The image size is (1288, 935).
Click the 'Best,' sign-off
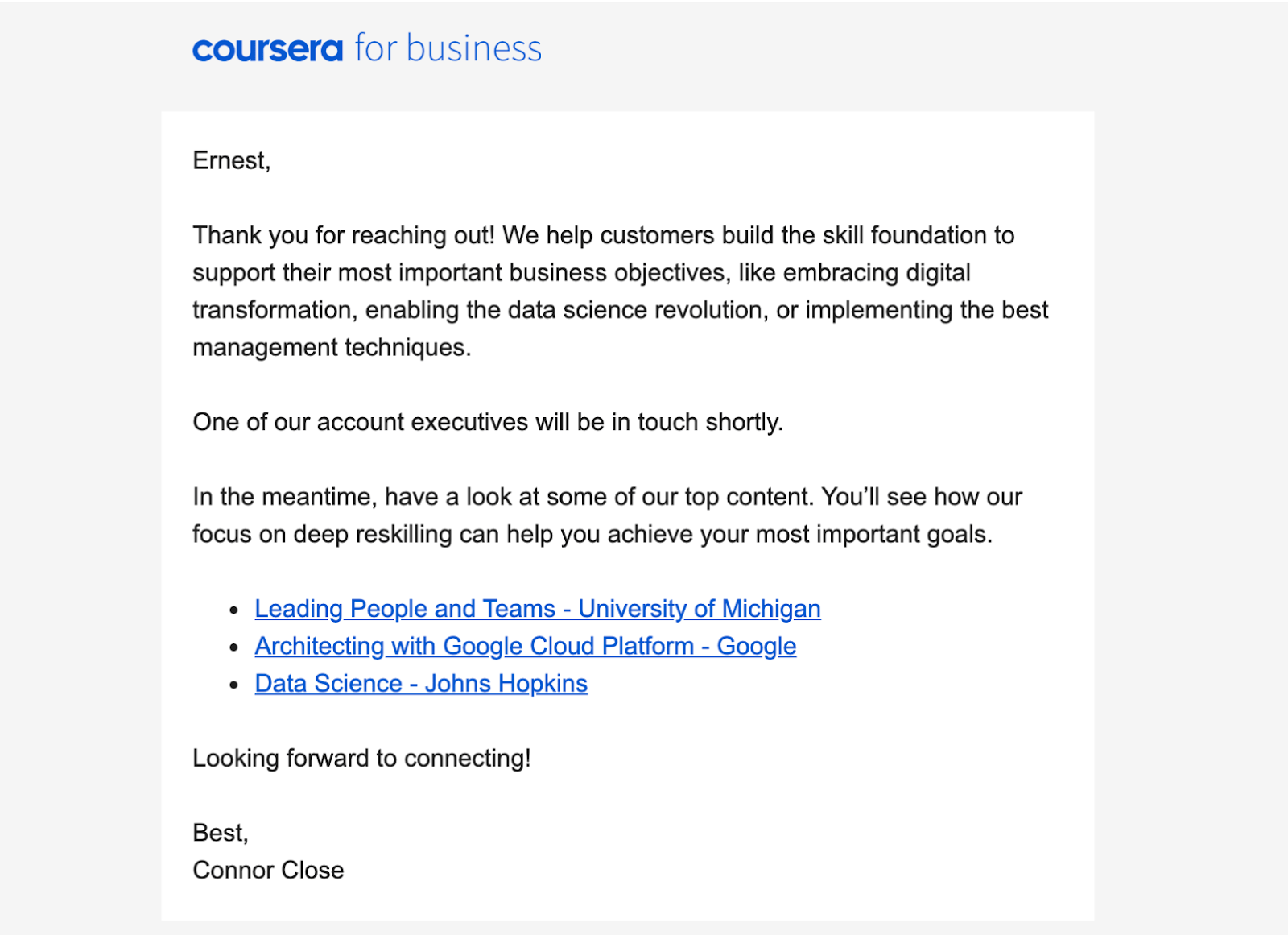221,833
